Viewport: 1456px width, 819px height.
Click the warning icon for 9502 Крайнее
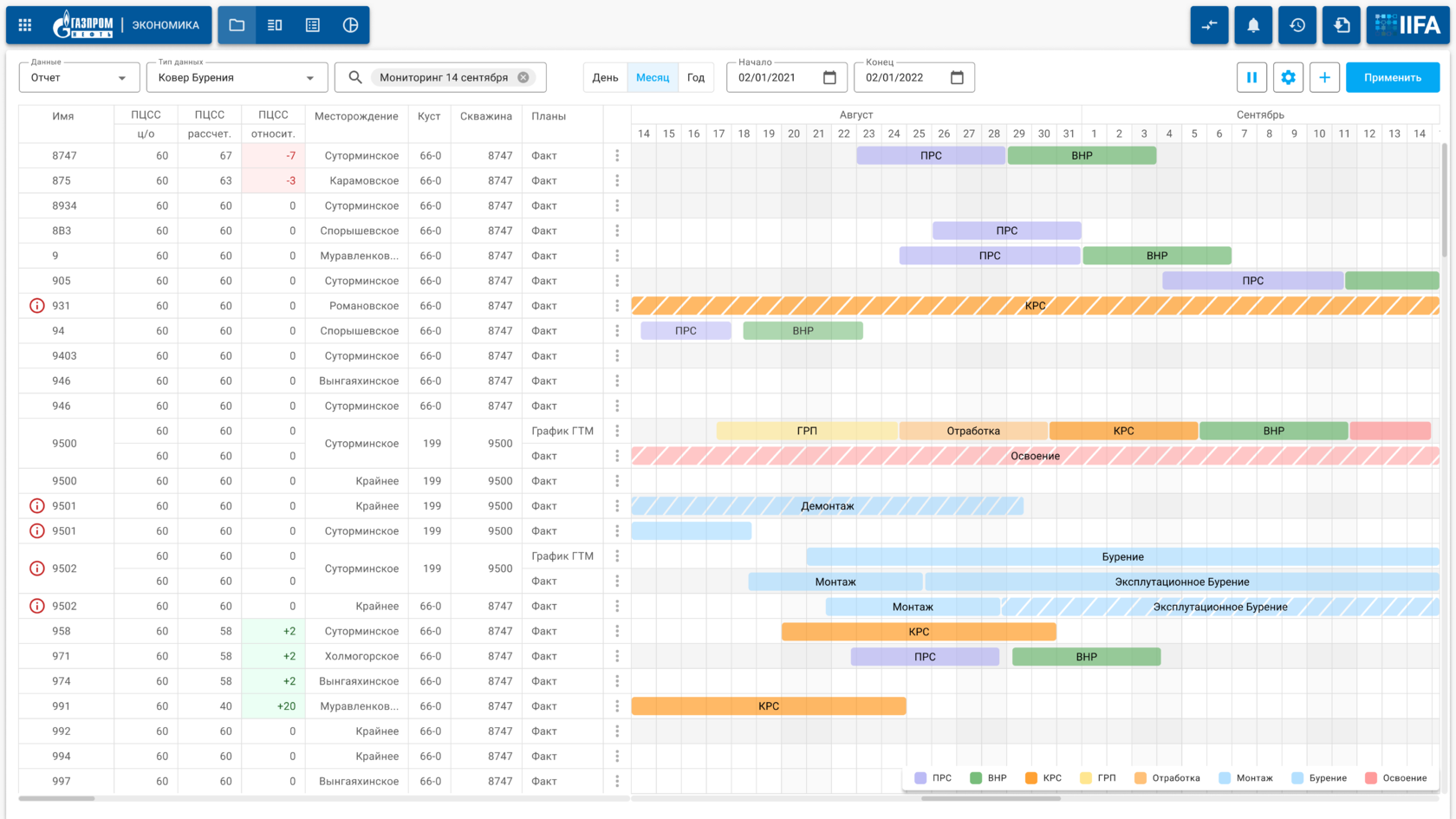[x=37, y=607]
